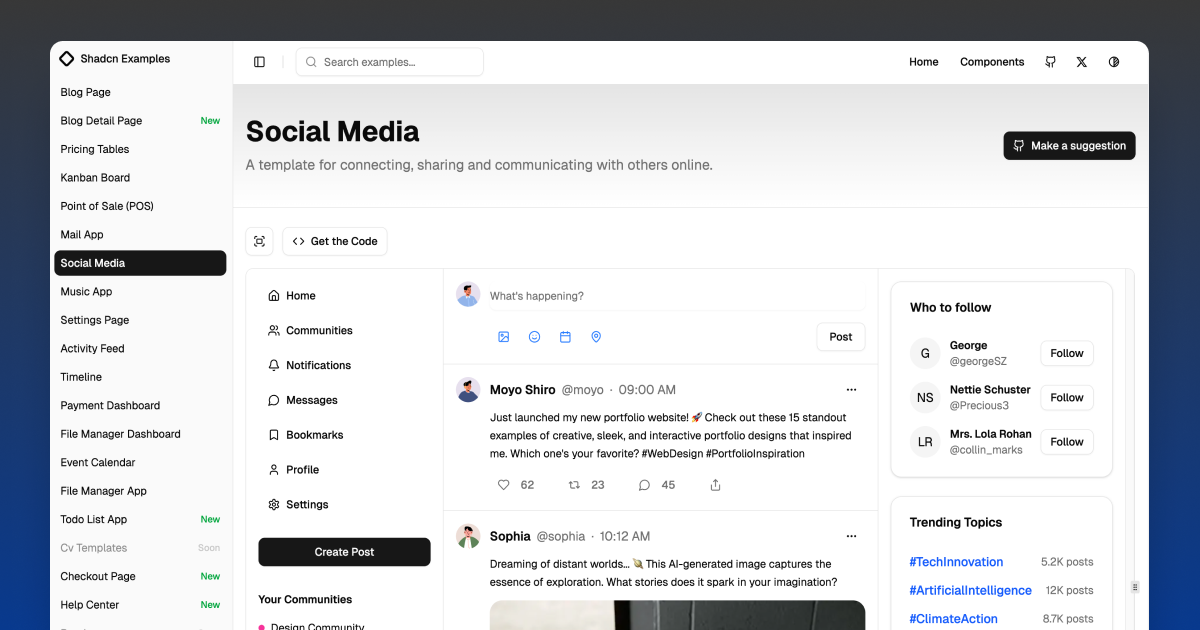Open the GitHub icon link
Screen dimensions: 1200x630
click(1050, 62)
